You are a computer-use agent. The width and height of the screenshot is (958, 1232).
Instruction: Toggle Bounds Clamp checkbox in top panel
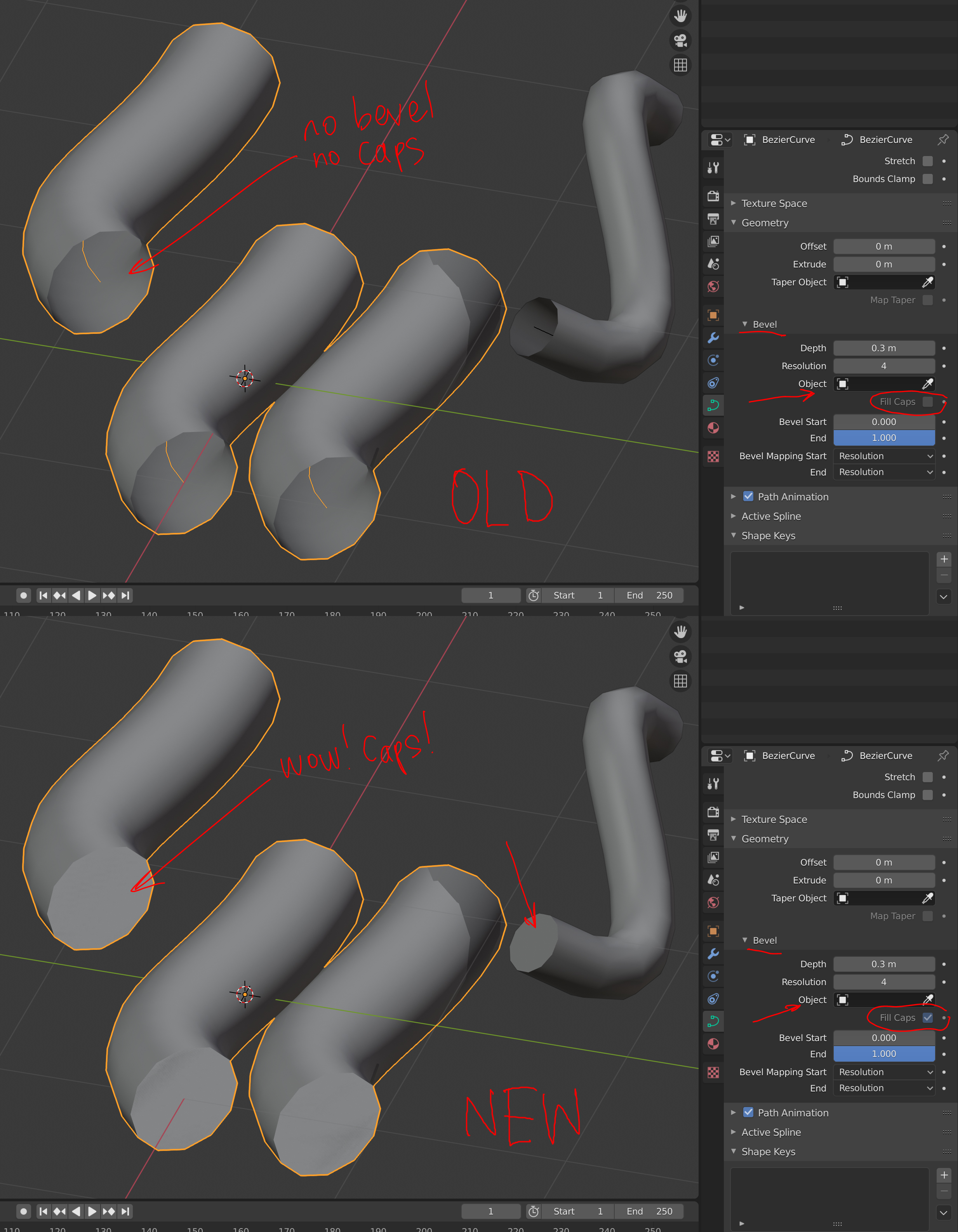(x=928, y=179)
